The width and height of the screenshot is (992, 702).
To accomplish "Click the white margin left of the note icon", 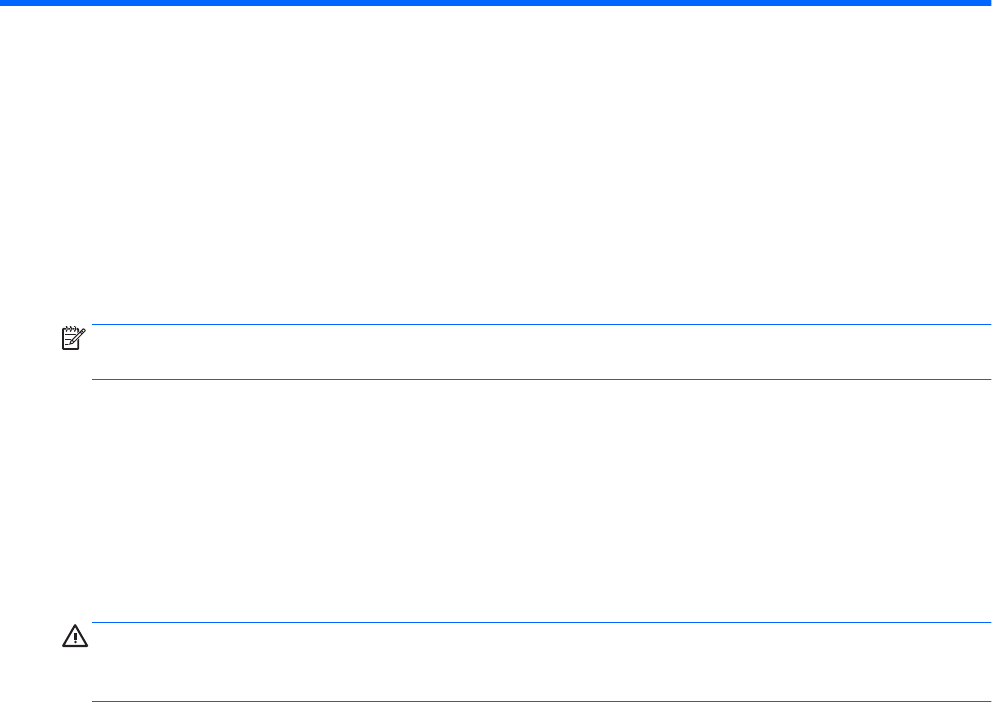I will [x=30, y=340].
